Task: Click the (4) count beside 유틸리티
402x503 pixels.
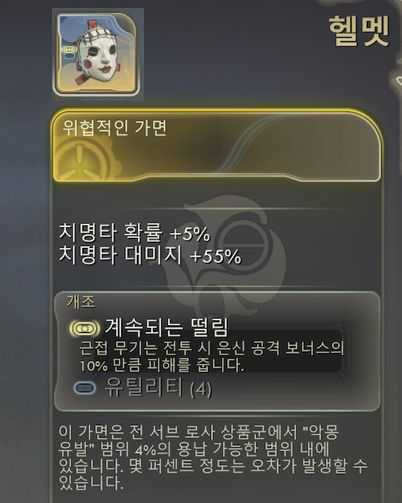Action: coord(201,389)
